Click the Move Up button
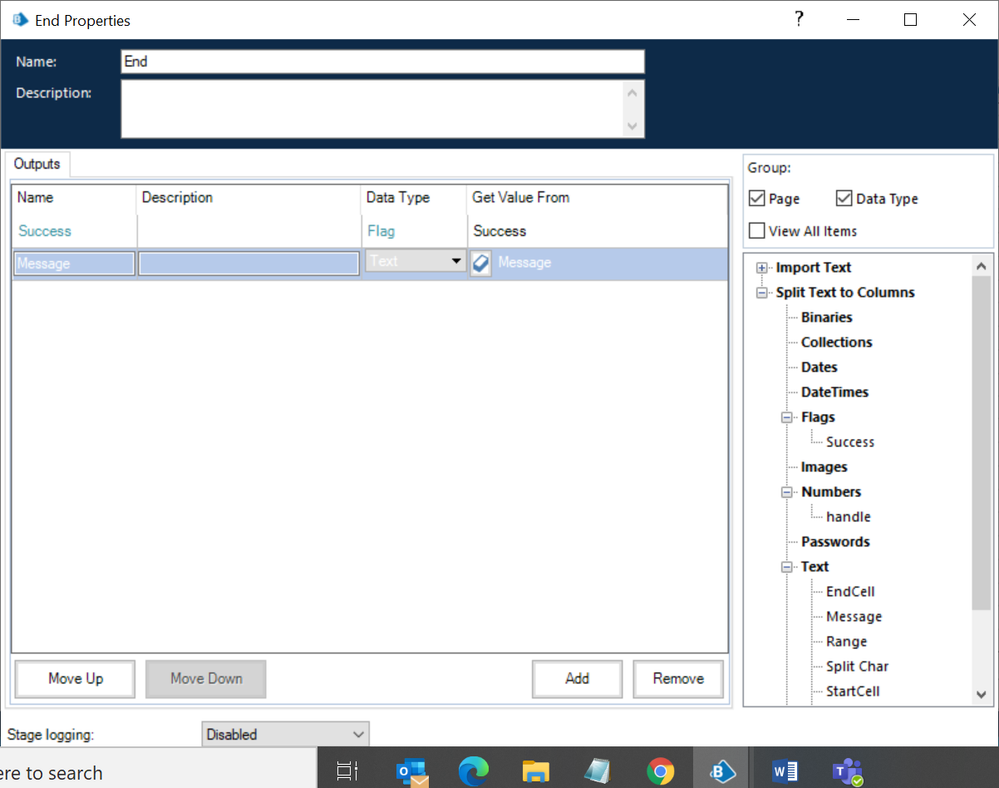The image size is (999, 788). pos(75,678)
